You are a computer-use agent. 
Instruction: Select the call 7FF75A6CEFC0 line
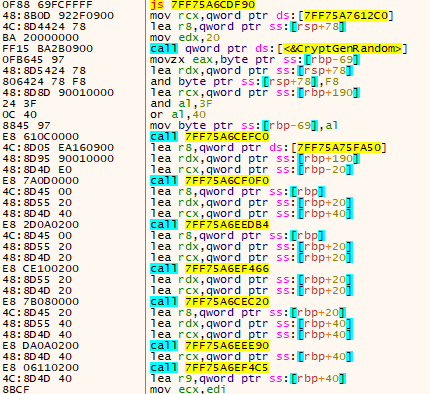(x=209, y=137)
